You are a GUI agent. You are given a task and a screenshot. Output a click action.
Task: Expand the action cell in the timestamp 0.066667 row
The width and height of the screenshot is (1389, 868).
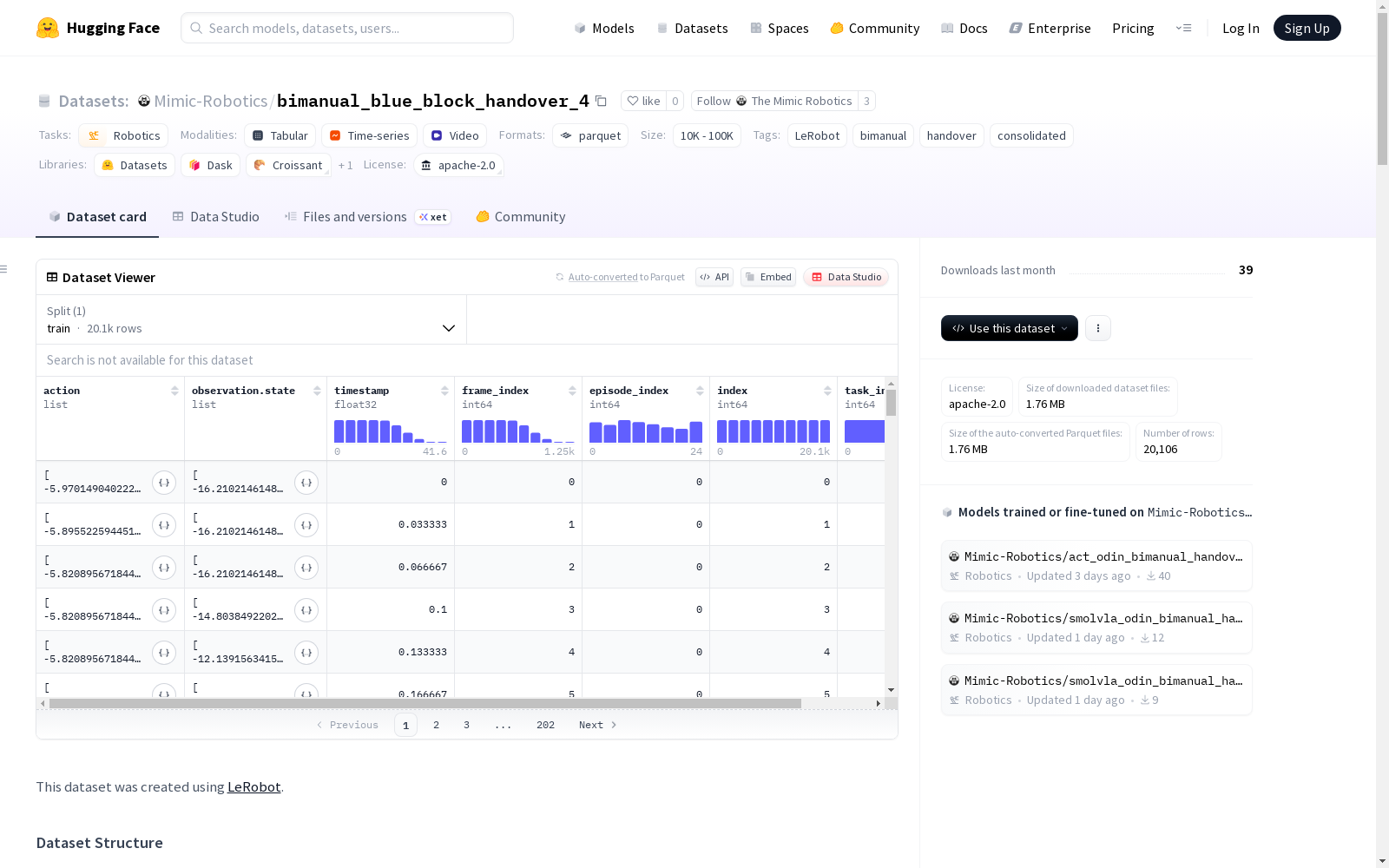click(x=164, y=568)
